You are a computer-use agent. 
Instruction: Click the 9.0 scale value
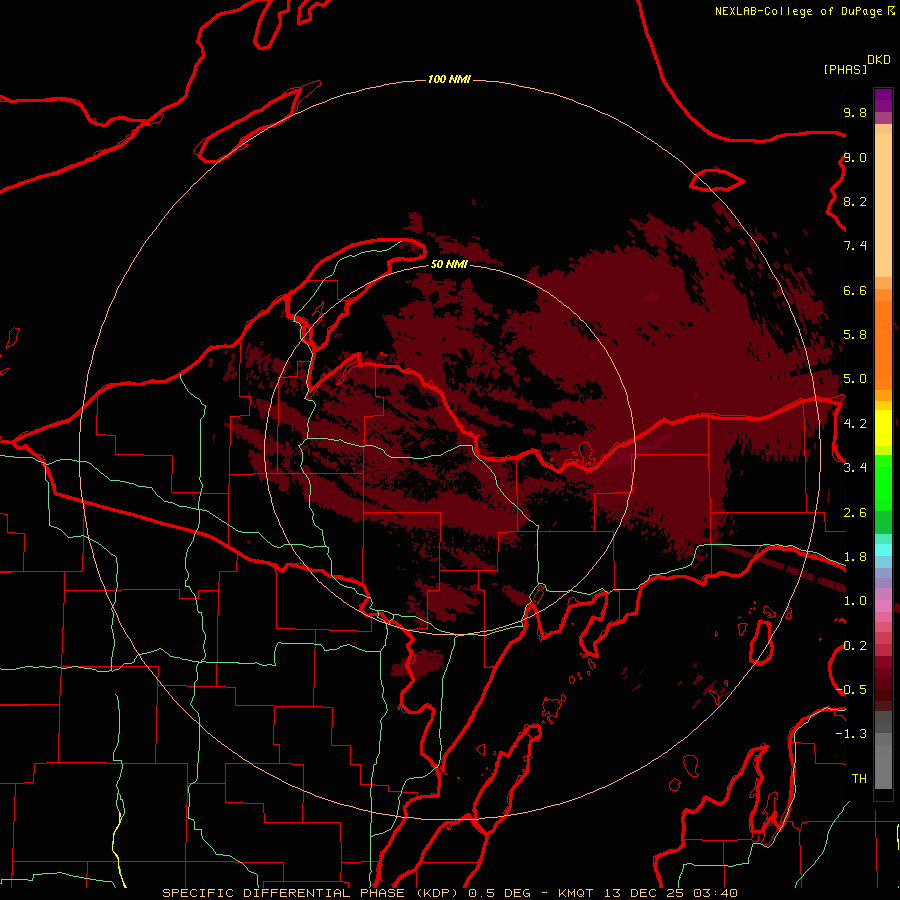pyautogui.click(x=855, y=157)
